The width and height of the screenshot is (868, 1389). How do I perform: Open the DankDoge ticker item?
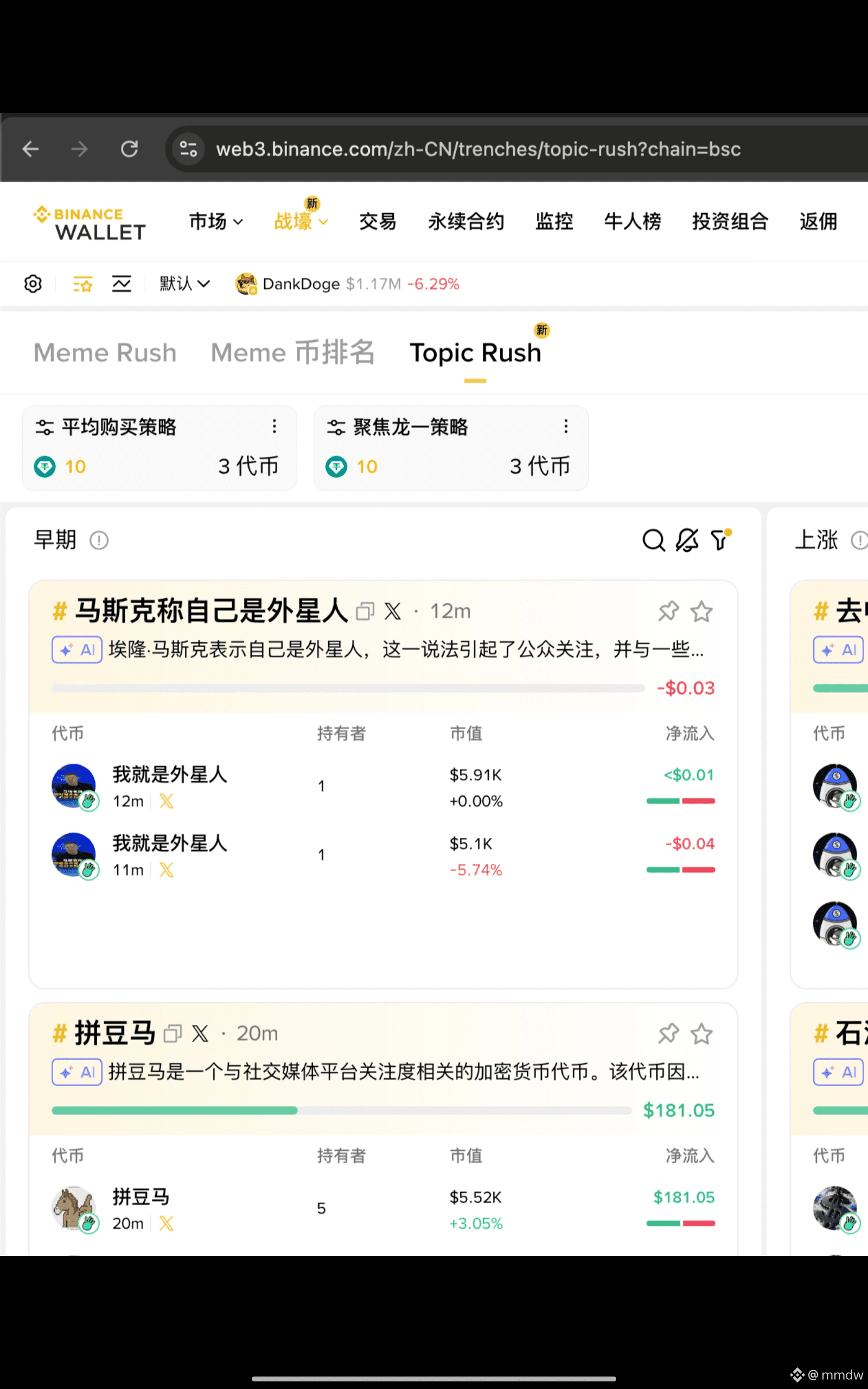click(x=347, y=284)
